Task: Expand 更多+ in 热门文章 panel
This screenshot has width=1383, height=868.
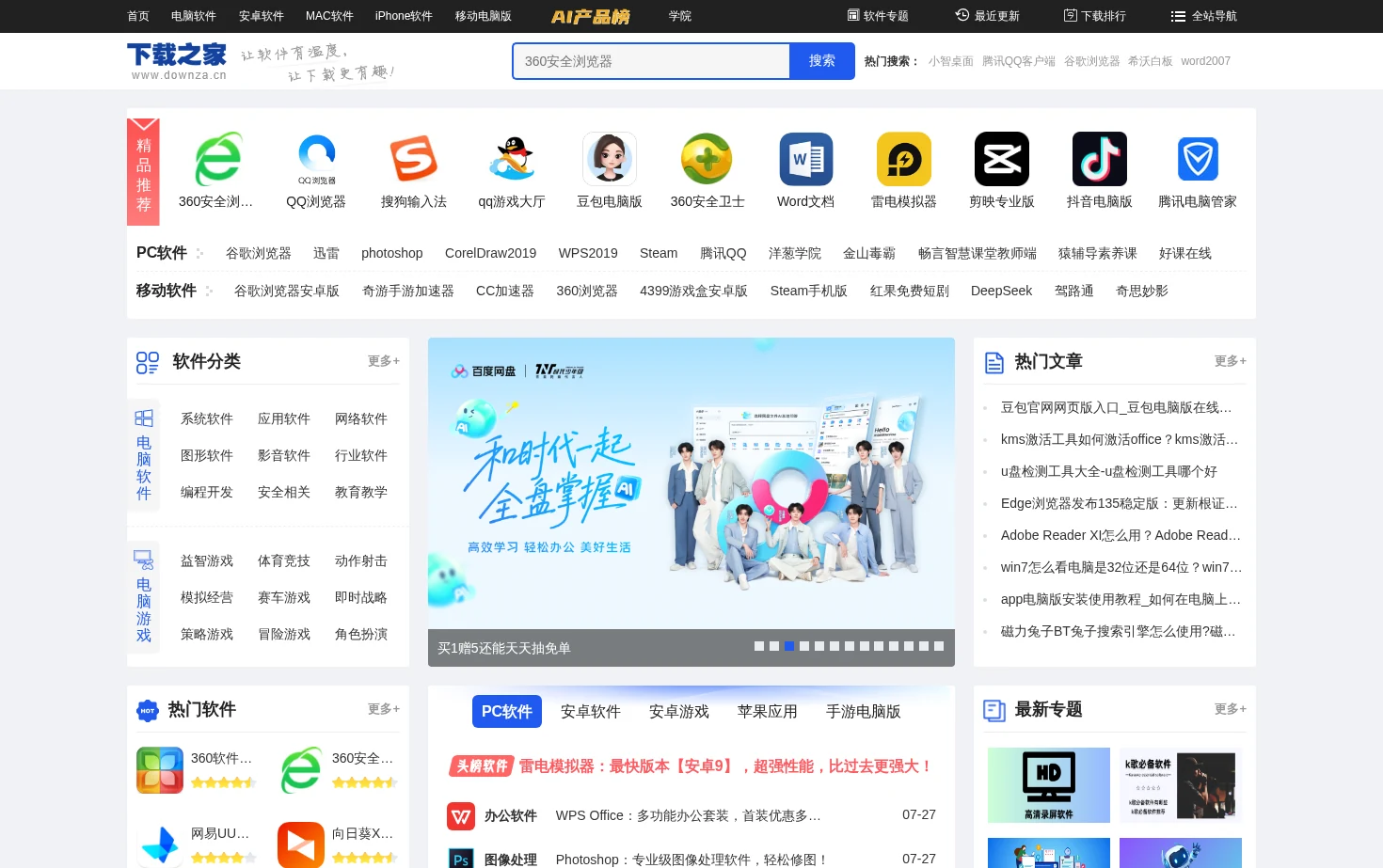Action: [x=1231, y=361]
